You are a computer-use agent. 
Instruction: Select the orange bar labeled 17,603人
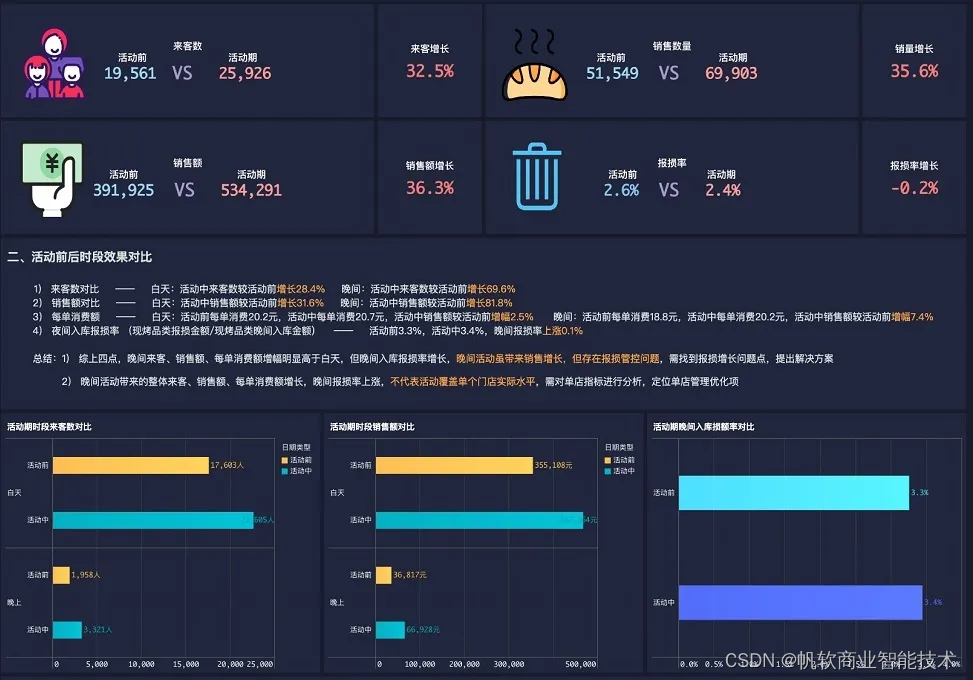tap(131, 465)
